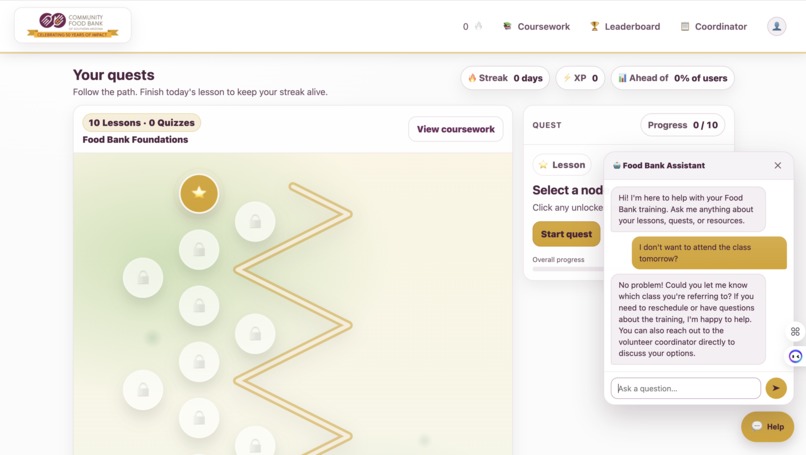Click the round face assistant icon at right edge
Screen dimensions: 806x455
point(795,356)
